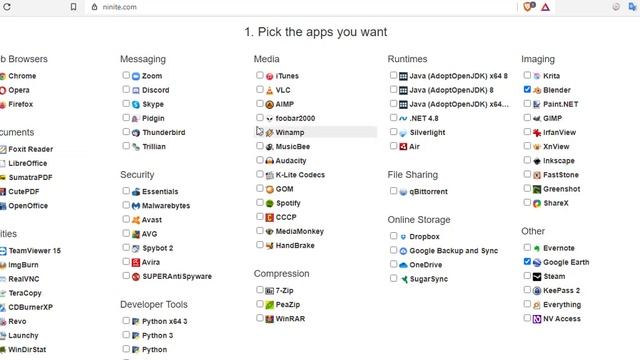Click the Malwarebytes icon

pyautogui.click(x=136, y=206)
